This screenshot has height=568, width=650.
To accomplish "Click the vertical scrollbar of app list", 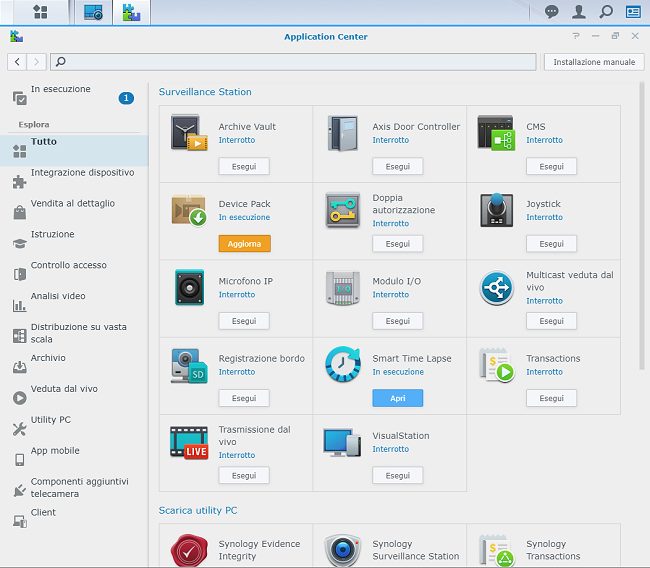I will [642, 226].
